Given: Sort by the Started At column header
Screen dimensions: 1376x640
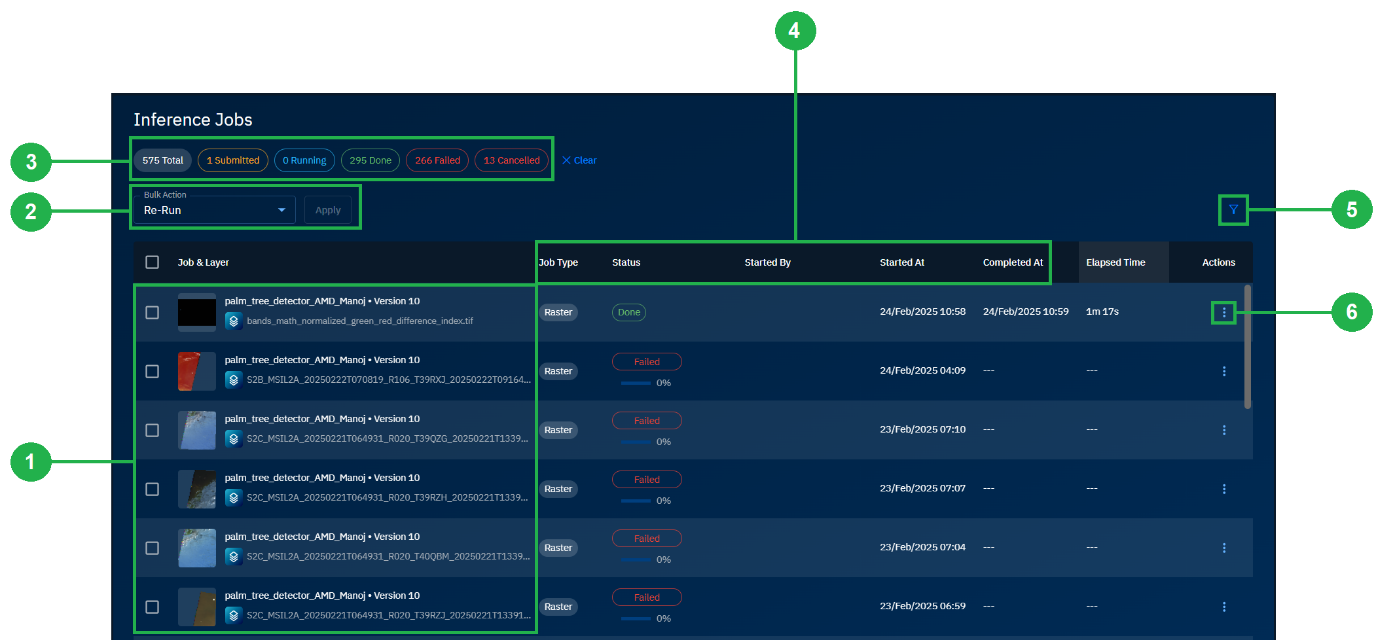Looking at the screenshot, I should click(x=901, y=263).
